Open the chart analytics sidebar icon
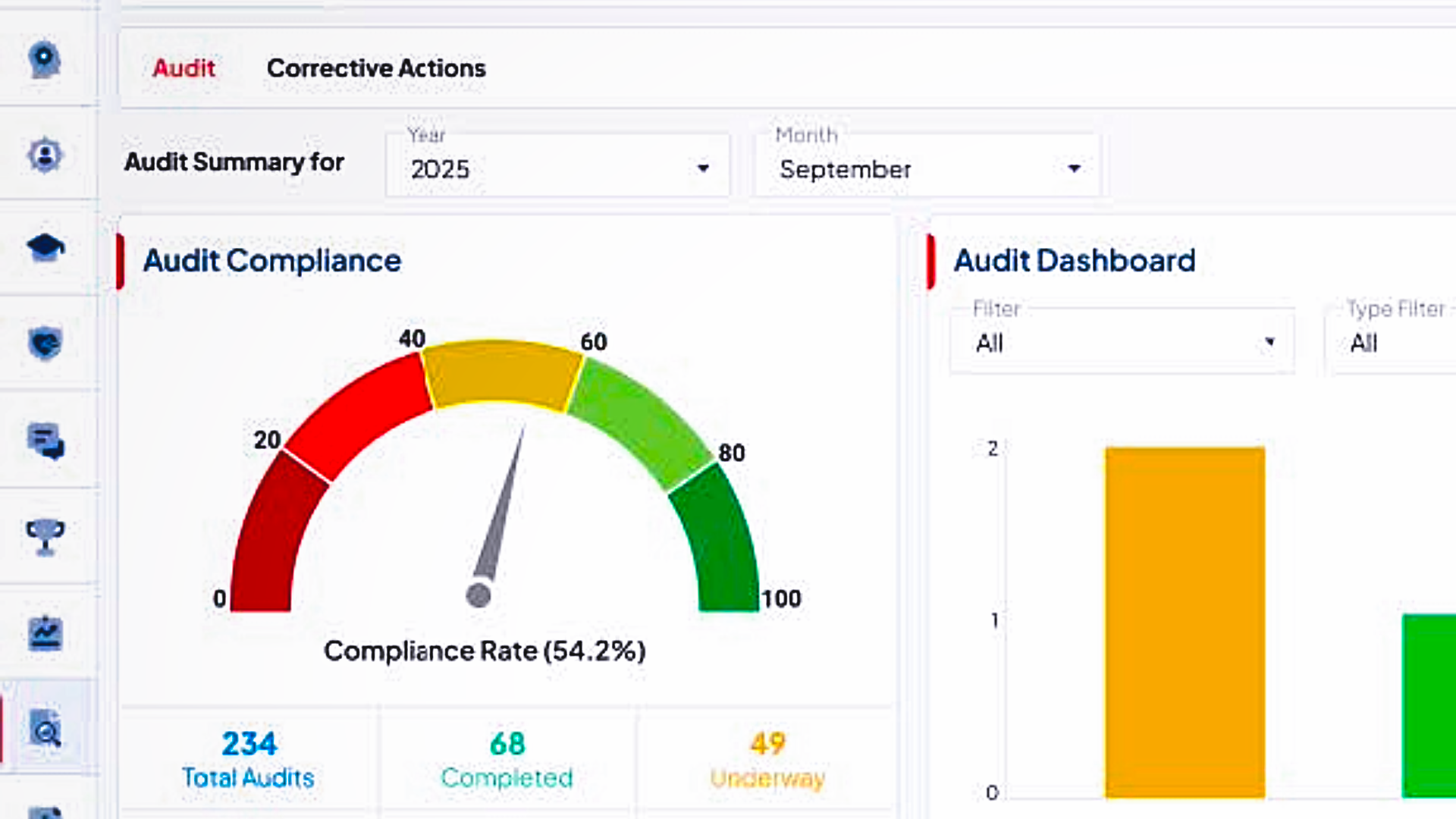1456x819 pixels. click(45, 633)
